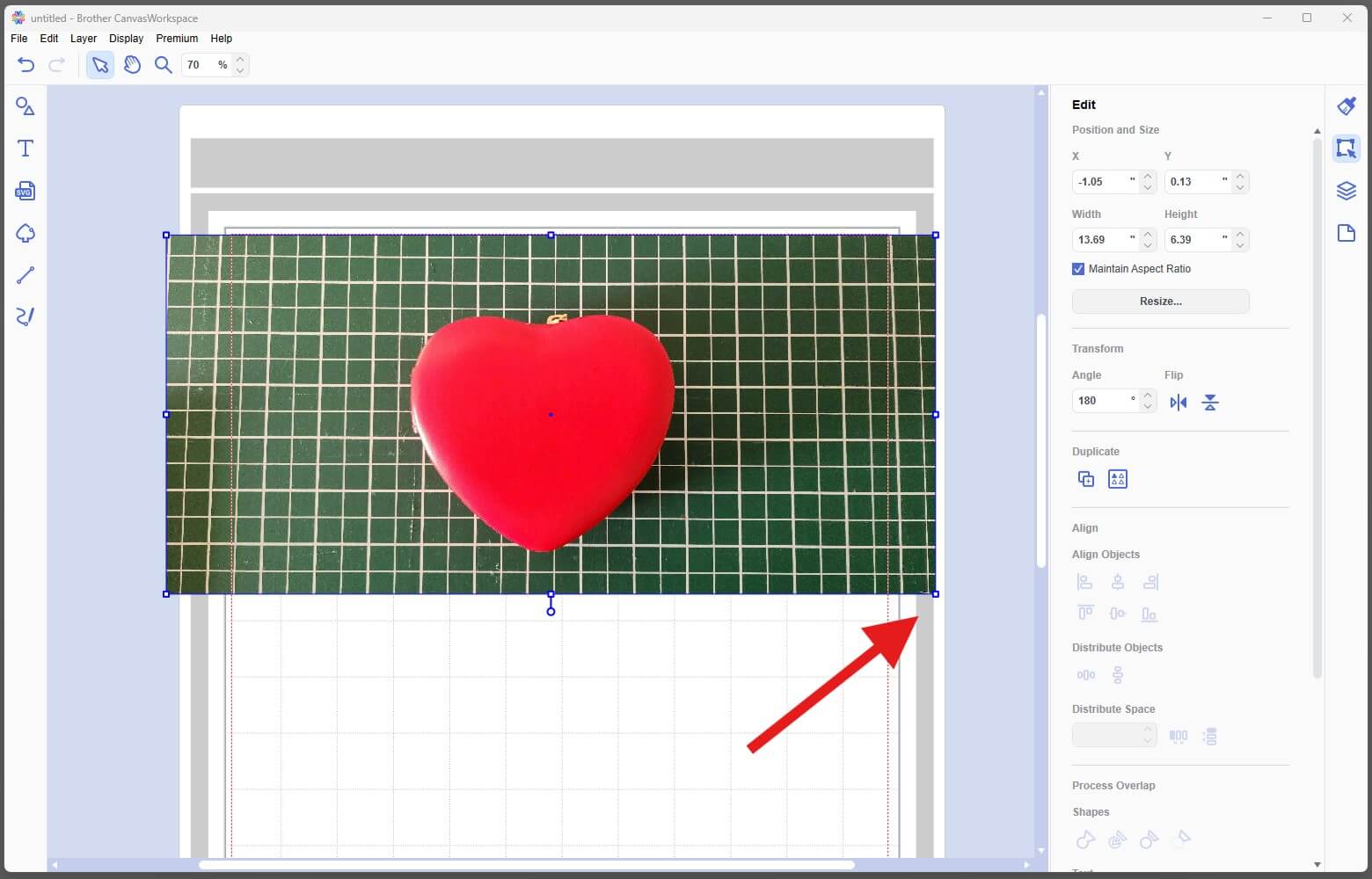Select the Zoom magnifier tool

click(163, 64)
